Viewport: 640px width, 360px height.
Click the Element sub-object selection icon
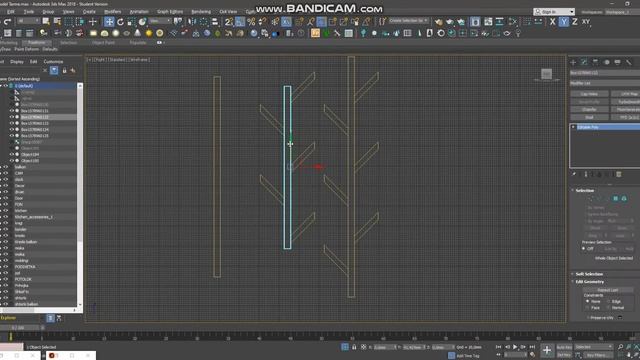624,198
